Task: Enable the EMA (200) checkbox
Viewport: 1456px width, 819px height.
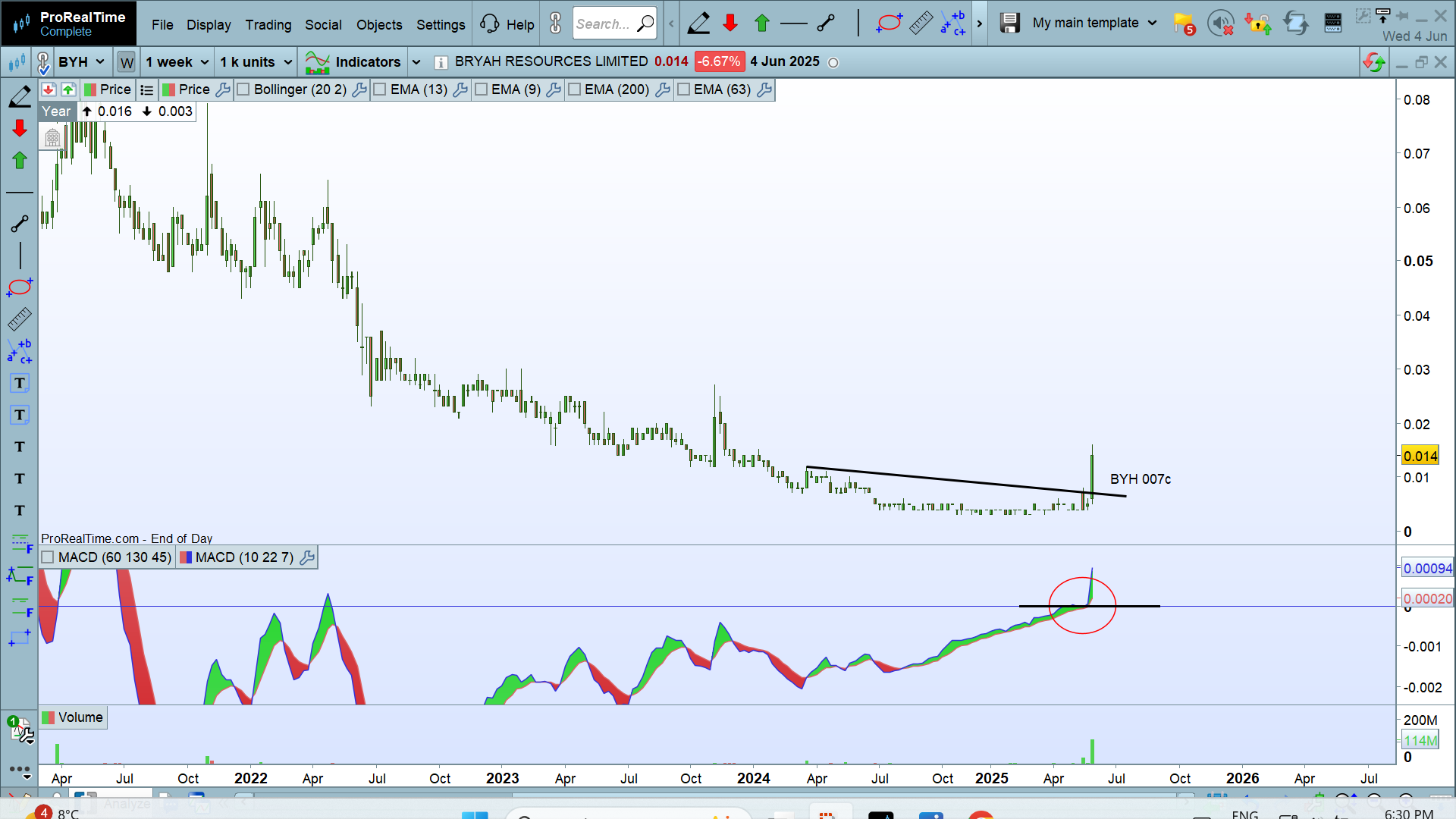Action: 574,89
